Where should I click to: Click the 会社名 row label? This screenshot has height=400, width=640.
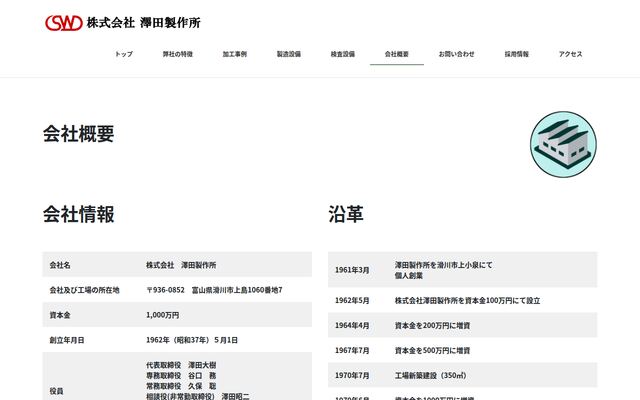(60, 265)
